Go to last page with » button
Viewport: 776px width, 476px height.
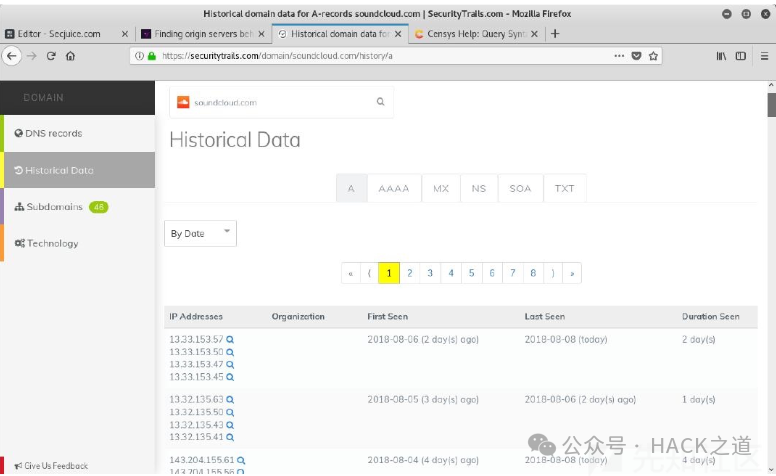click(572, 273)
